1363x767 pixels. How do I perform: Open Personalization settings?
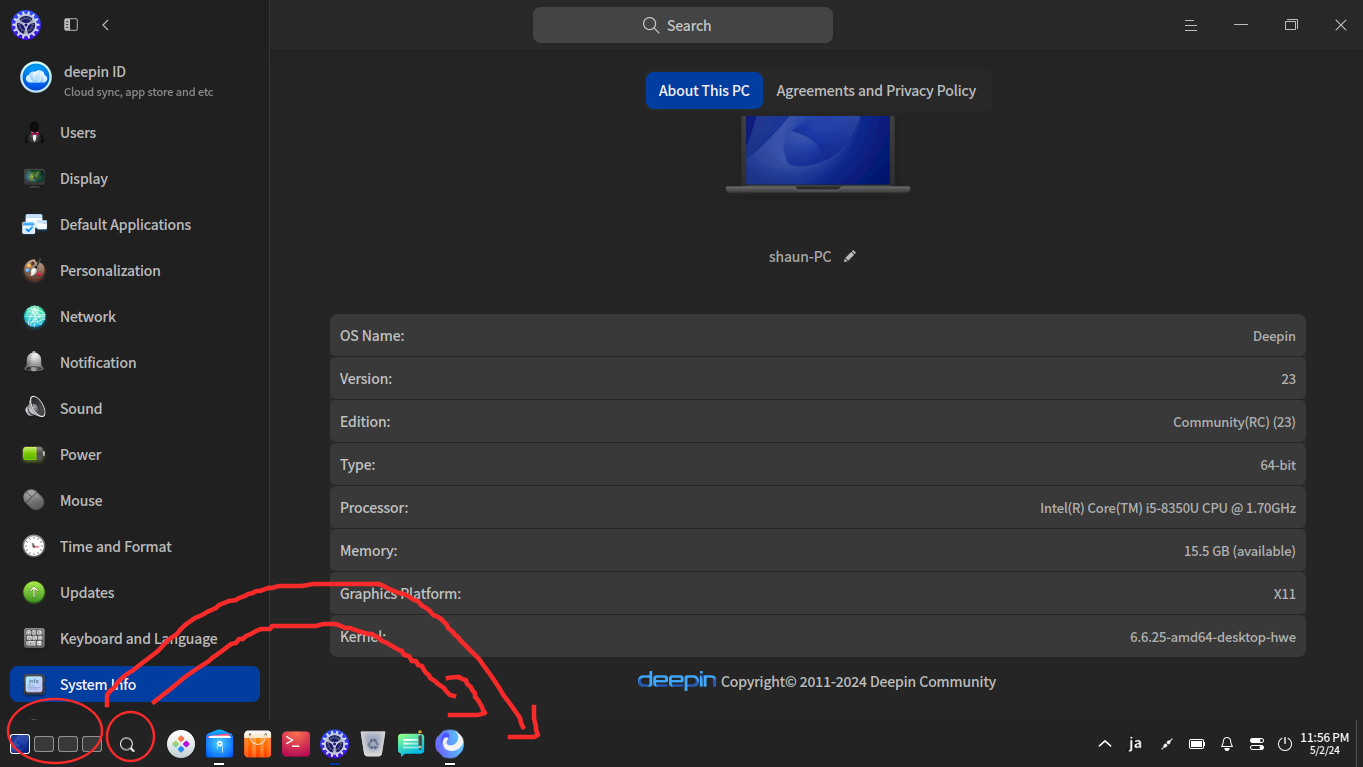(135, 271)
